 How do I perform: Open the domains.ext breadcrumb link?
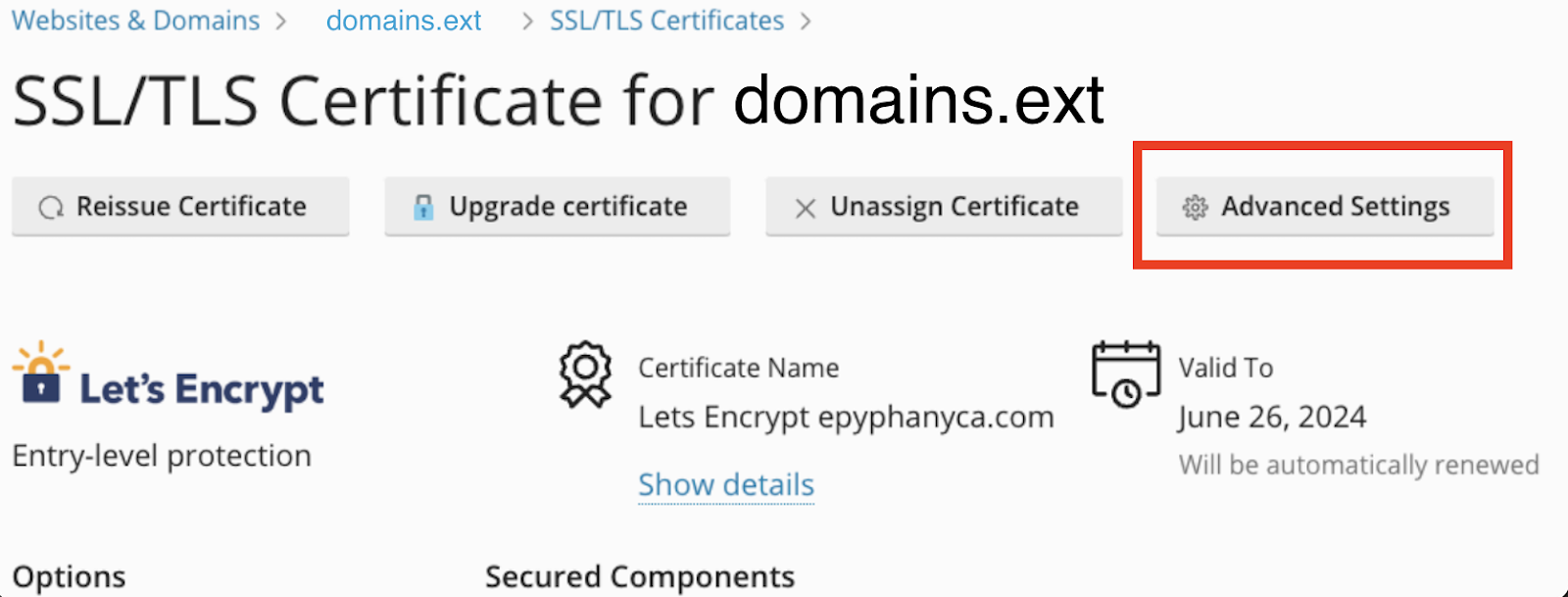pos(404,21)
